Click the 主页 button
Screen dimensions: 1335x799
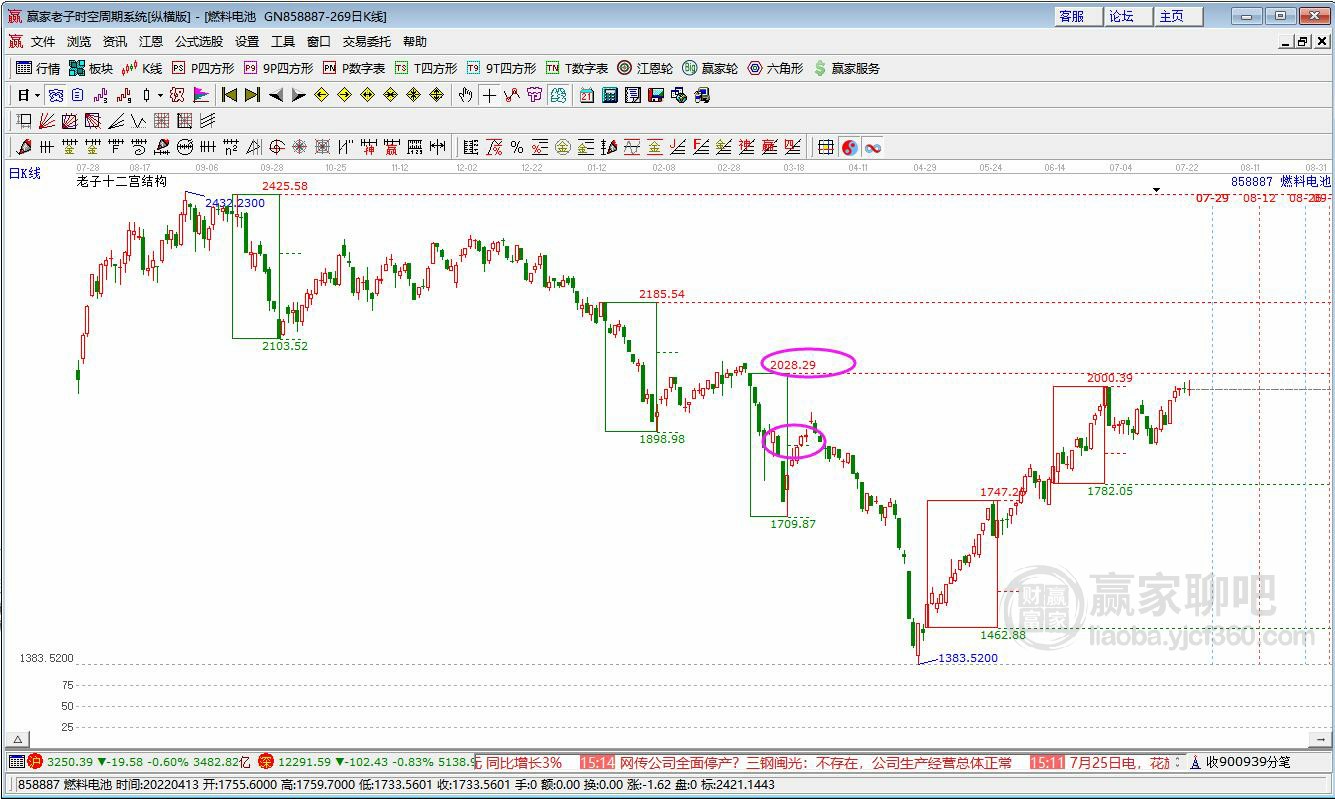[1179, 16]
